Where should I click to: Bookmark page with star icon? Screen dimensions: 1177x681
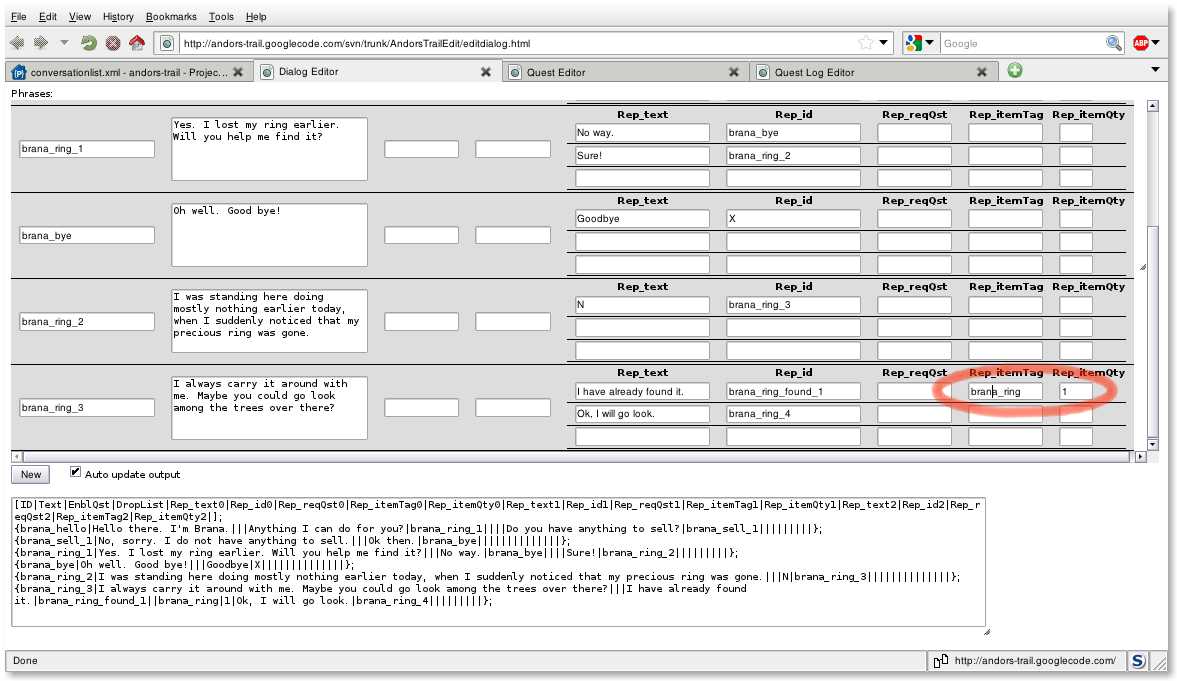[x=865, y=43]
